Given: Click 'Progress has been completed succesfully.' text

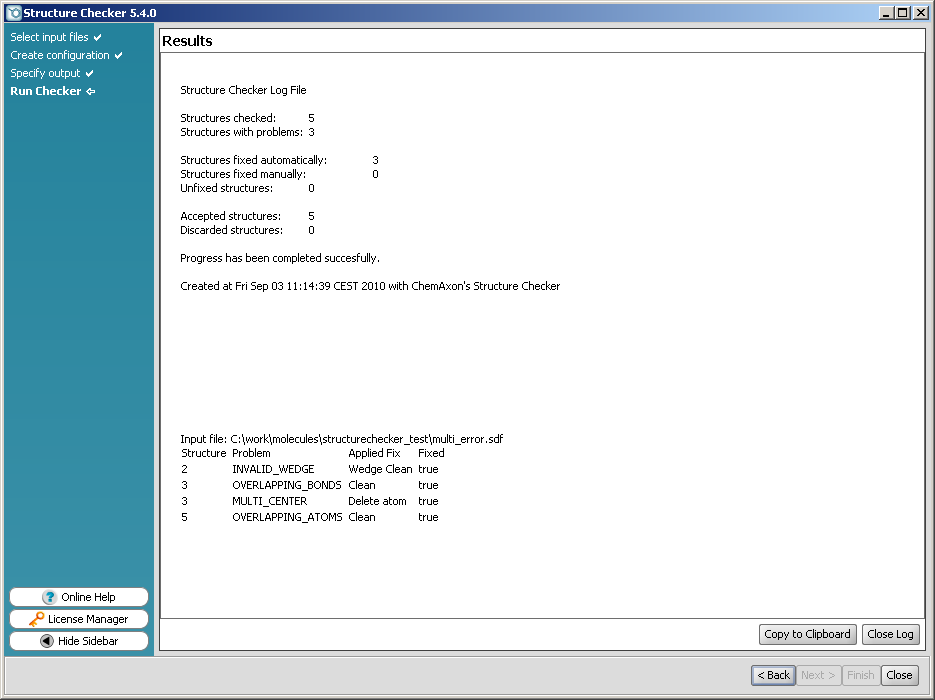Looking at the screenshot, I should [280, 258].
